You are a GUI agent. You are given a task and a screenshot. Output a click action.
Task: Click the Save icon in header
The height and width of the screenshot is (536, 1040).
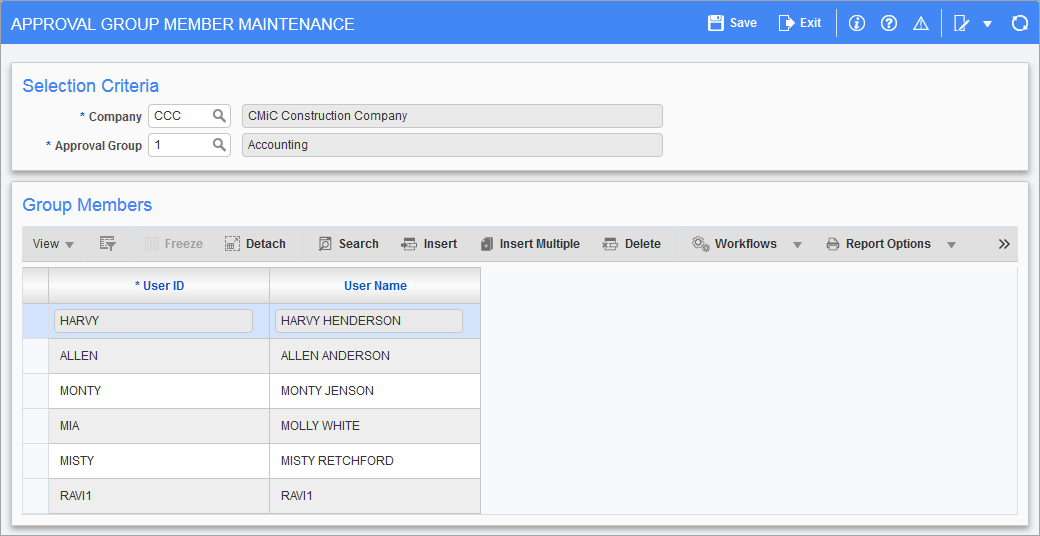coord(716,23)
